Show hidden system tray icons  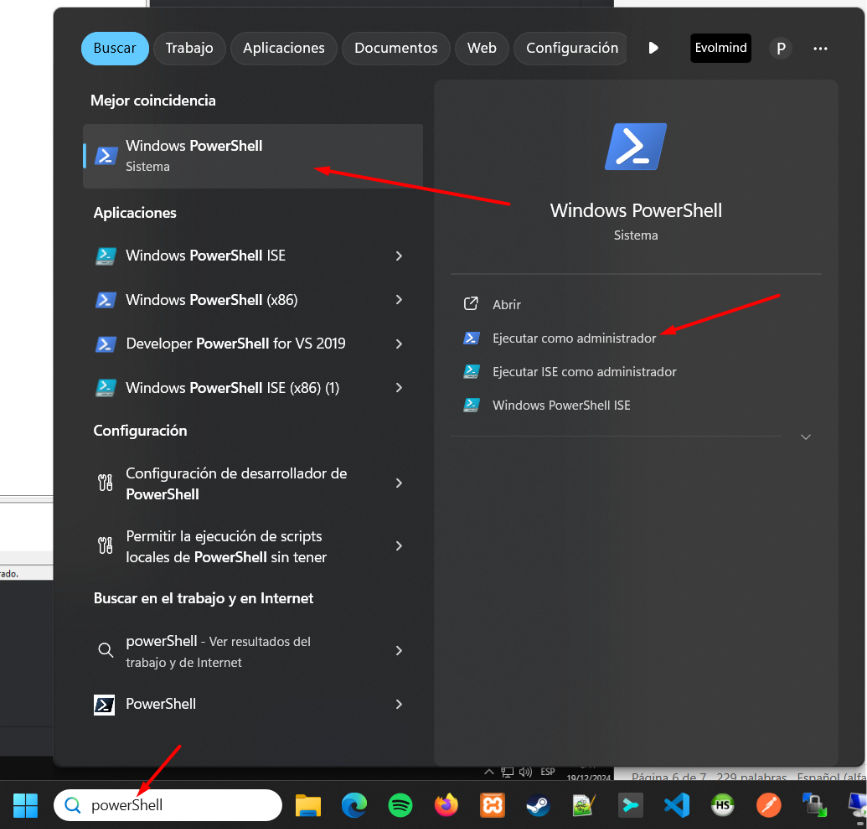489,771
